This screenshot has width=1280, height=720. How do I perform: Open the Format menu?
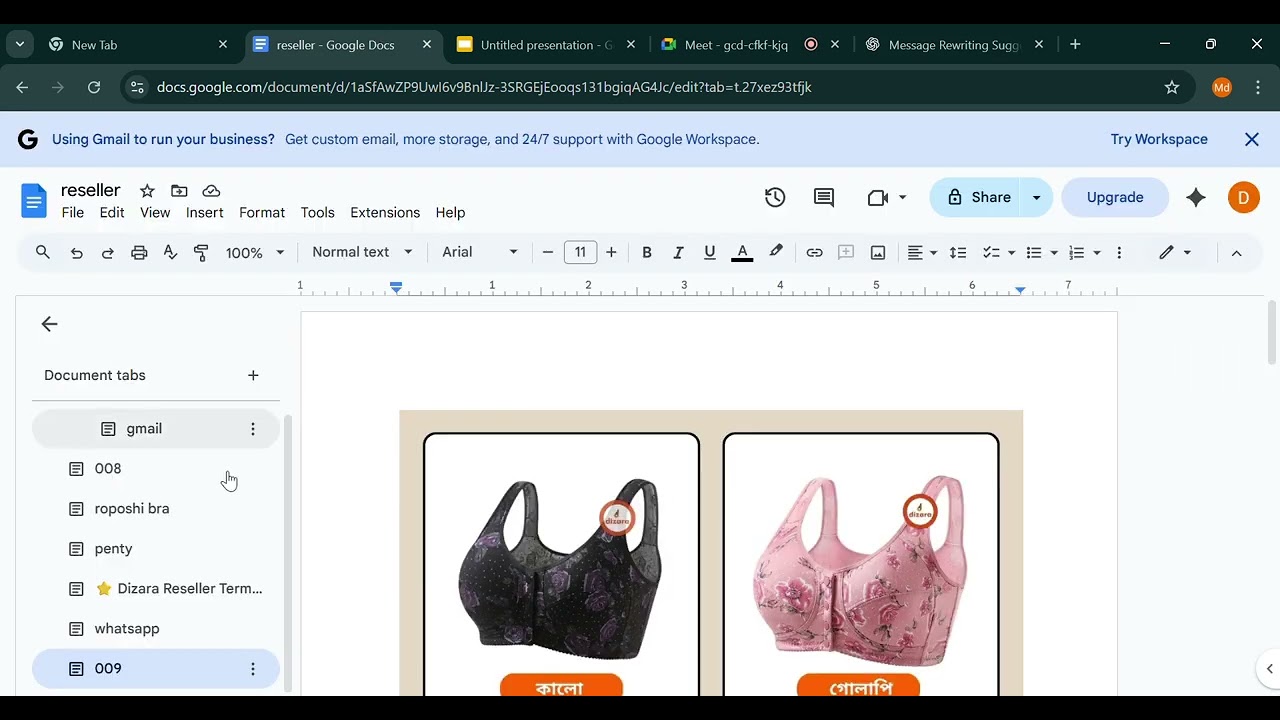262,213
